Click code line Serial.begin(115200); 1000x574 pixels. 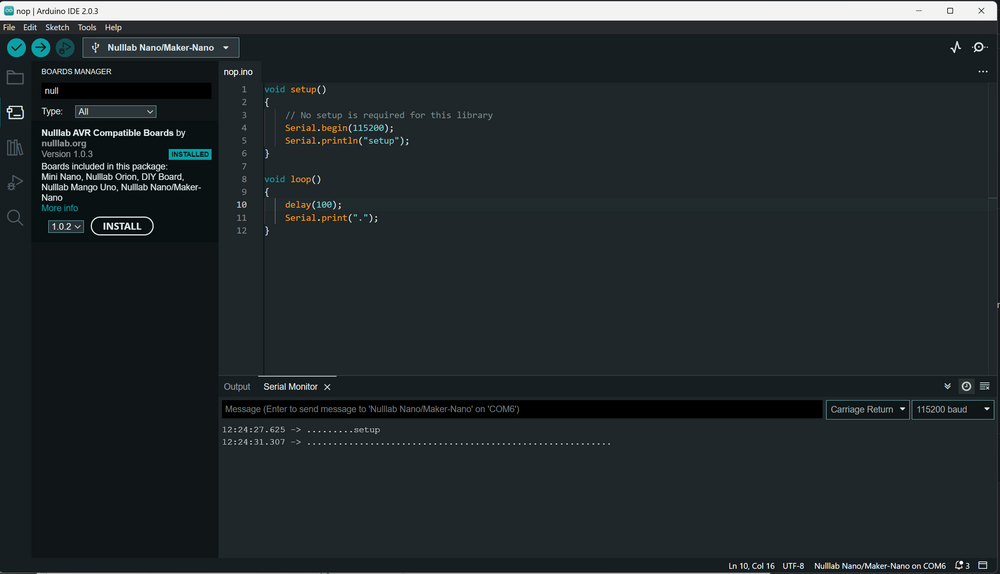339,128
